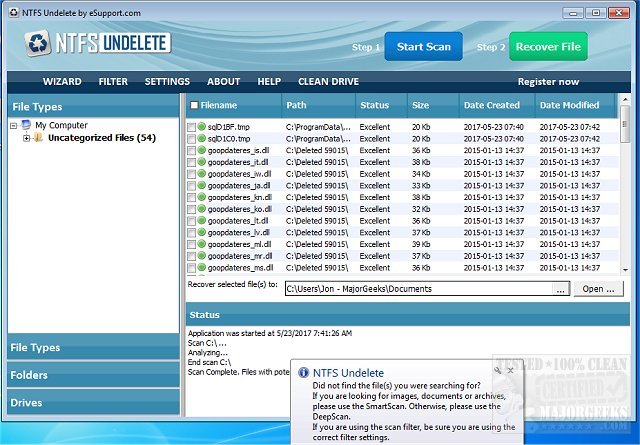
Task: Sort file list by Status column
Action: click(x=381, y=105)
